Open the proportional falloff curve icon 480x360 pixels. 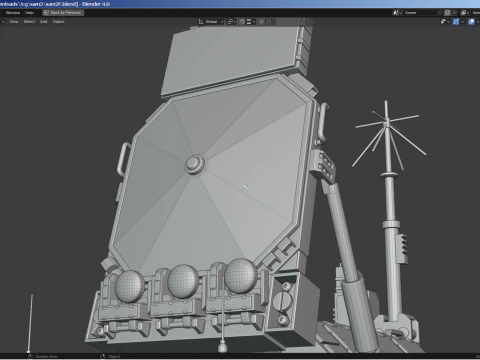tap(269, 22)
